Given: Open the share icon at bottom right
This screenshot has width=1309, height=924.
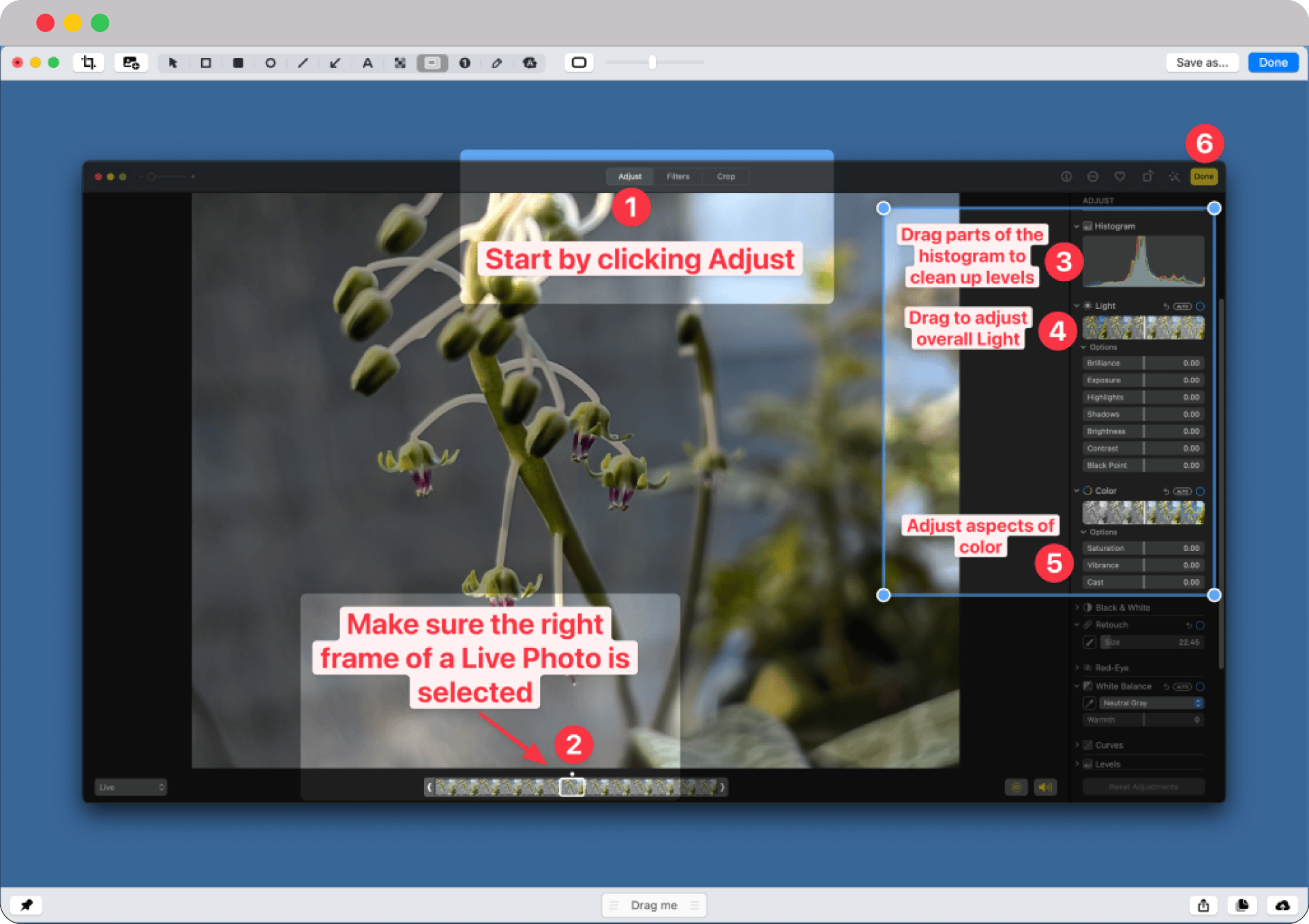Looking at the screenshot, I should click(1203, 905).
